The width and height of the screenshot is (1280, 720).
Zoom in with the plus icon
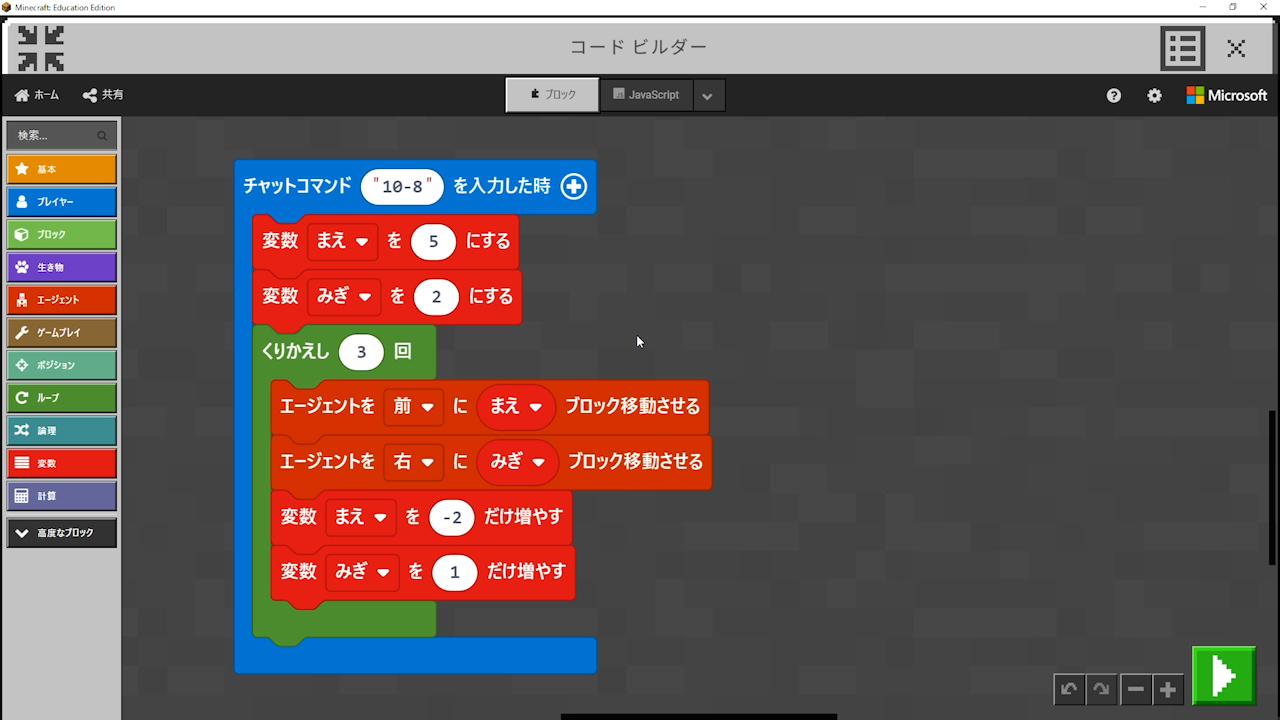(x=1168, y=689)
